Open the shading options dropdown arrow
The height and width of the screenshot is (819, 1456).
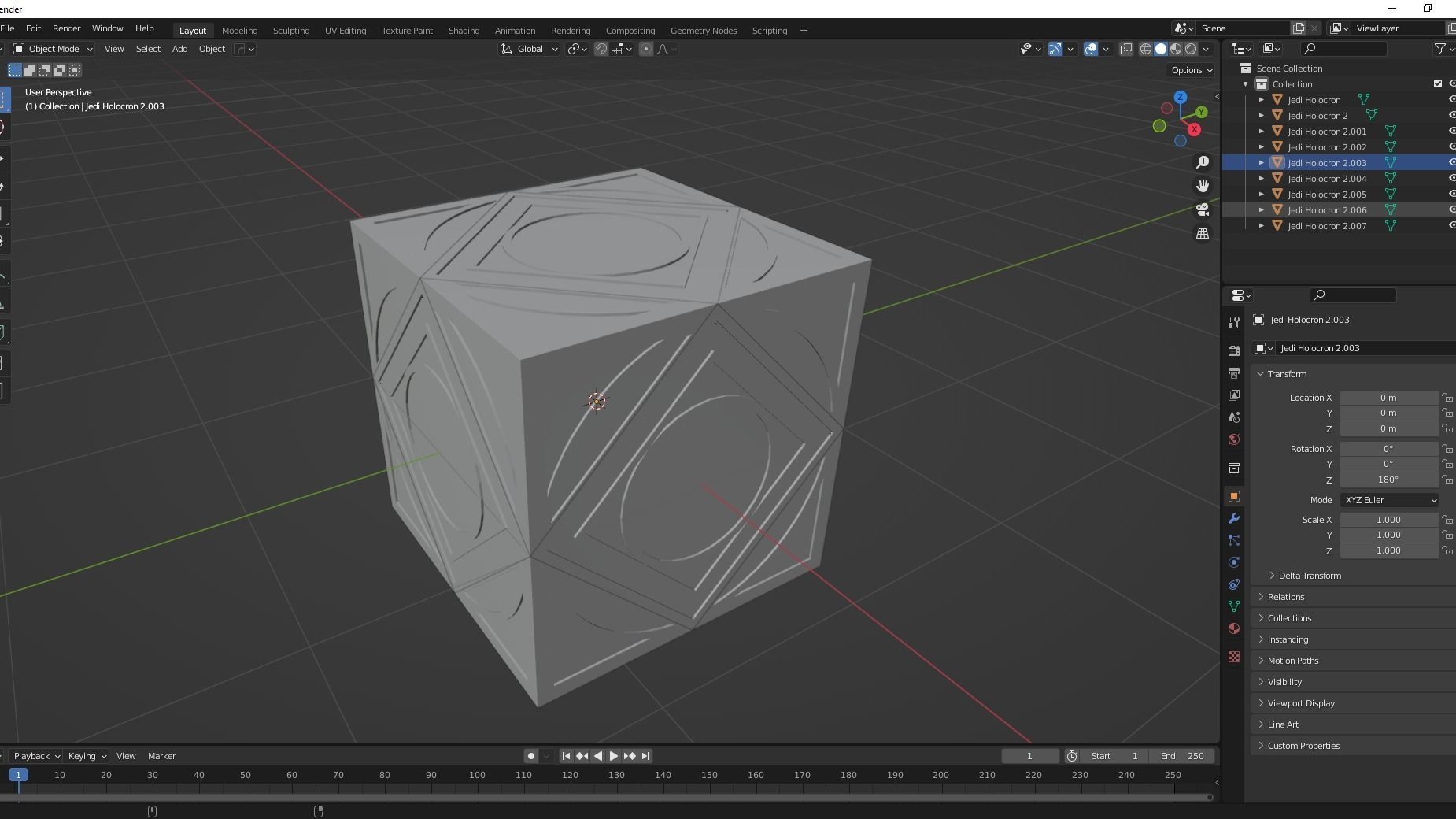pyautogui.click(x=1206, y=49)
